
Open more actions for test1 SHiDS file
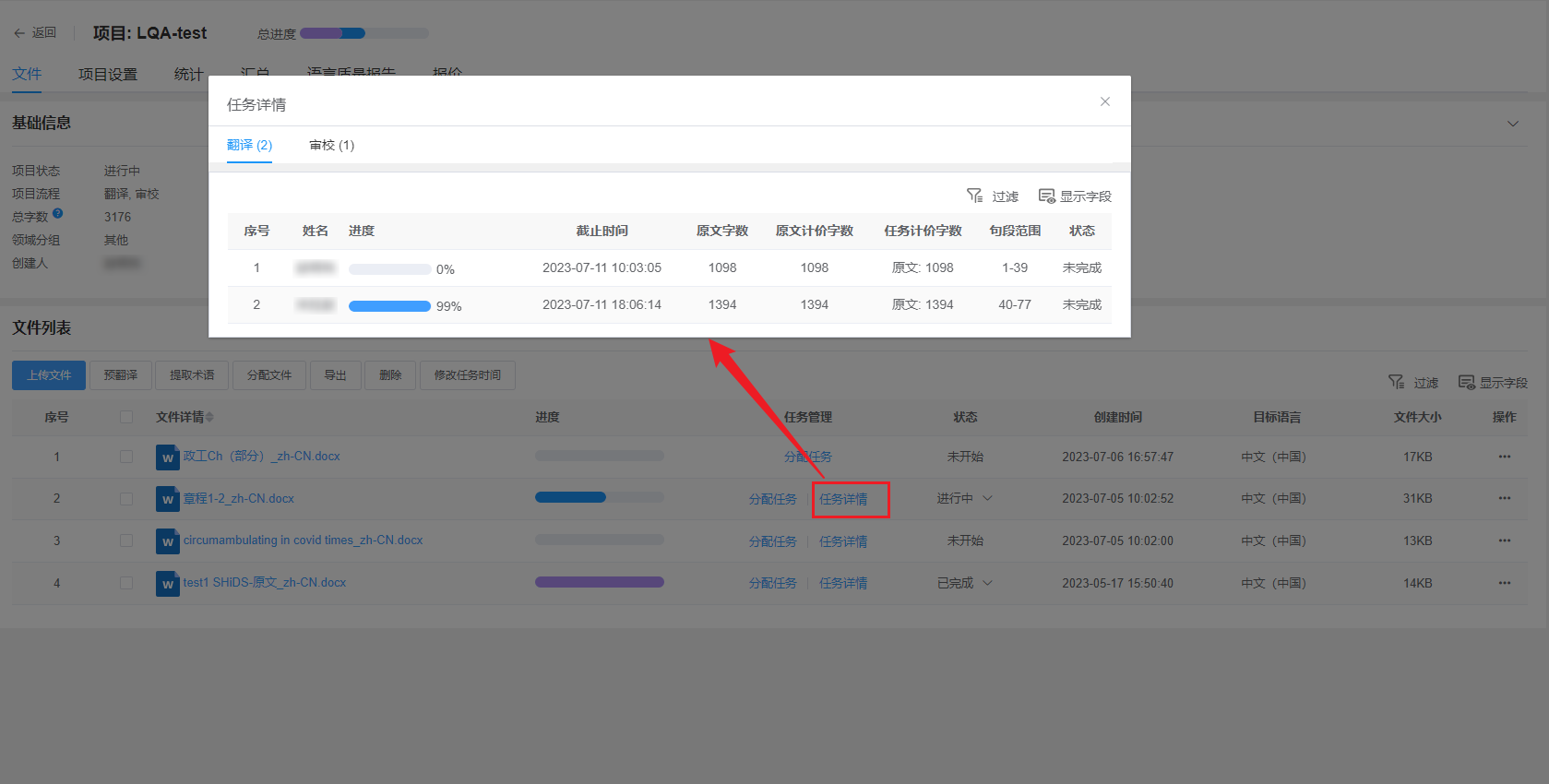click(1504, 583)
